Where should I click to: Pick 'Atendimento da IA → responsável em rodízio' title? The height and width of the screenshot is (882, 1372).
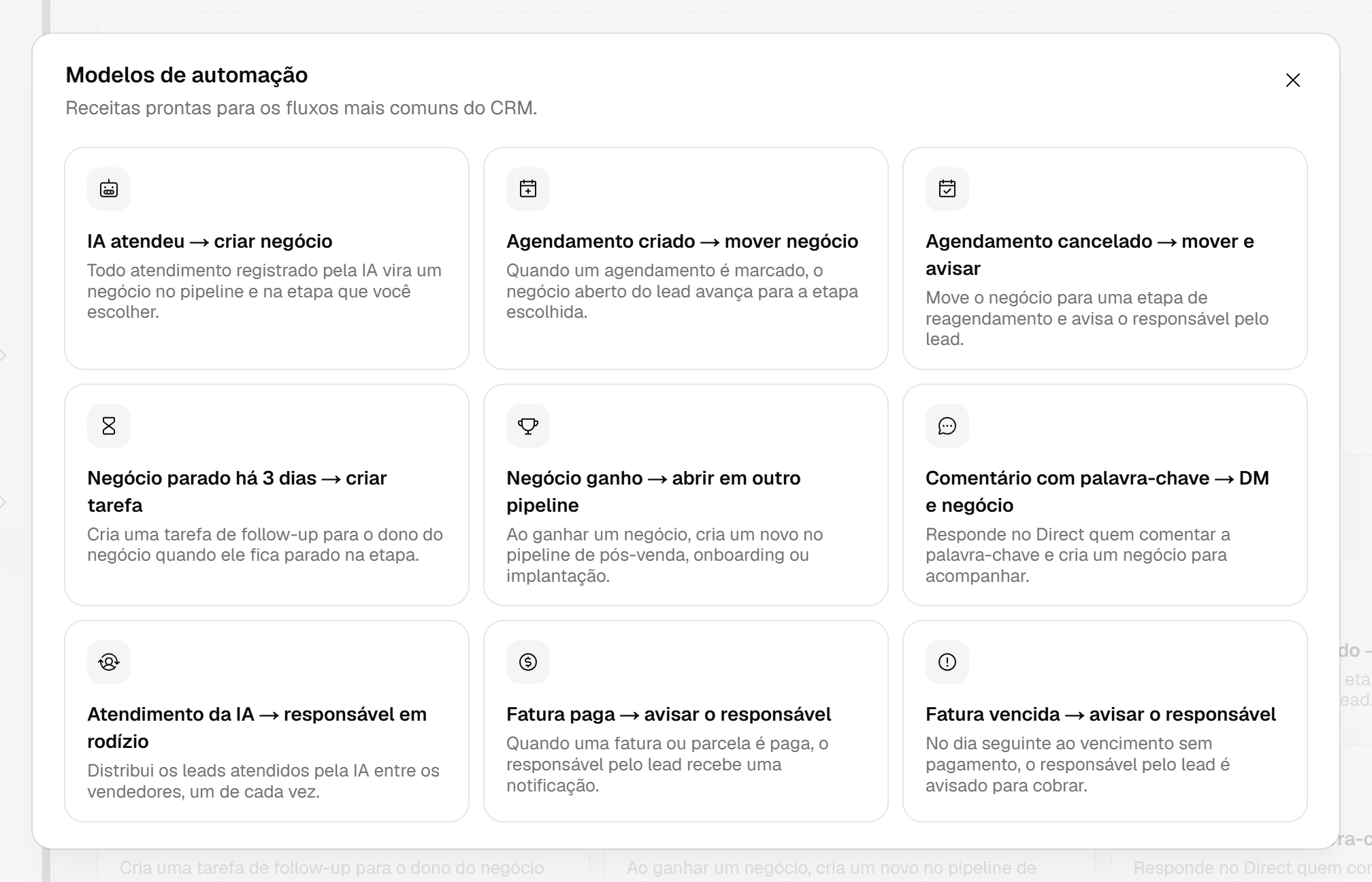(257, 728)
